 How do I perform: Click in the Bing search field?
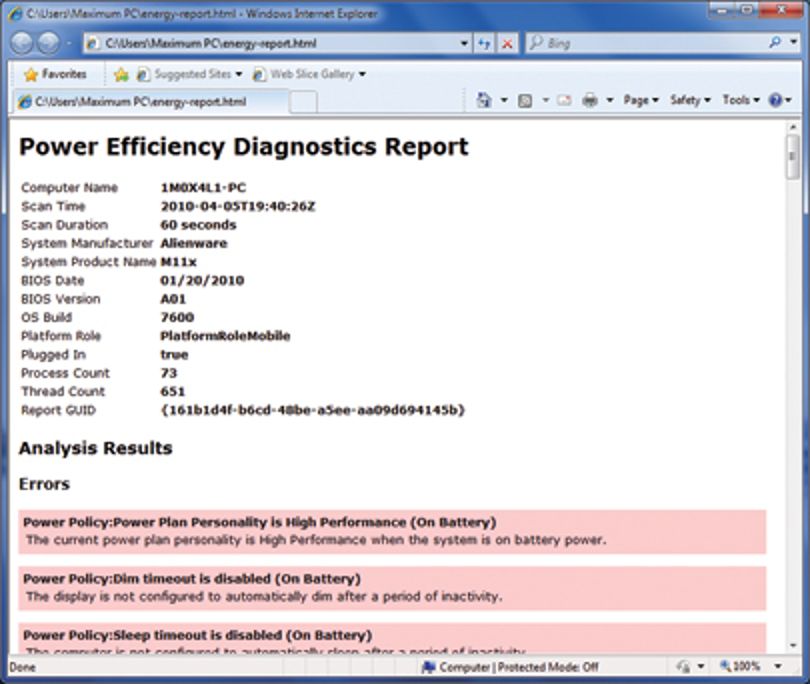(646, 43)
